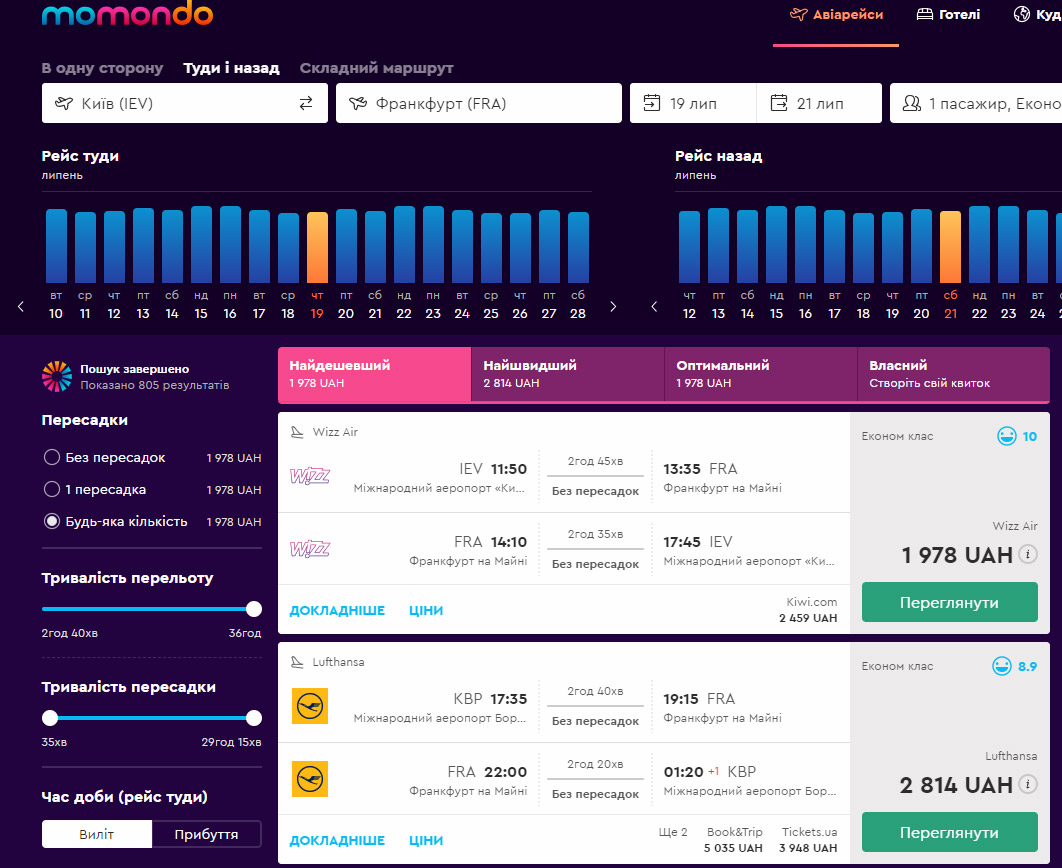Select 'Туди і назад' trip type
This screenshot has height=868, width=1062.
[x=232, y=68]
